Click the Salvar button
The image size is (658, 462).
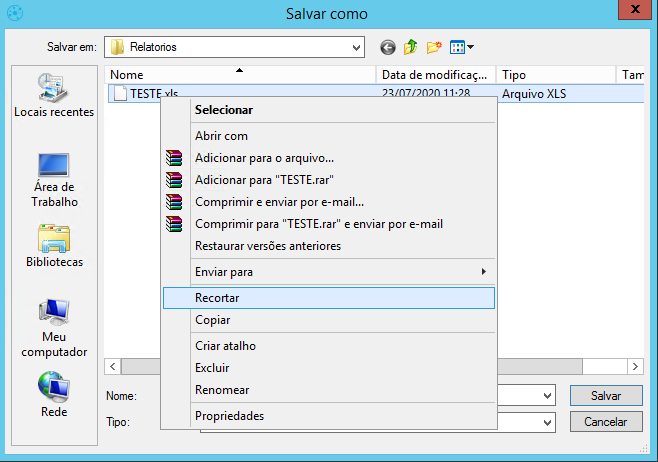606,396
